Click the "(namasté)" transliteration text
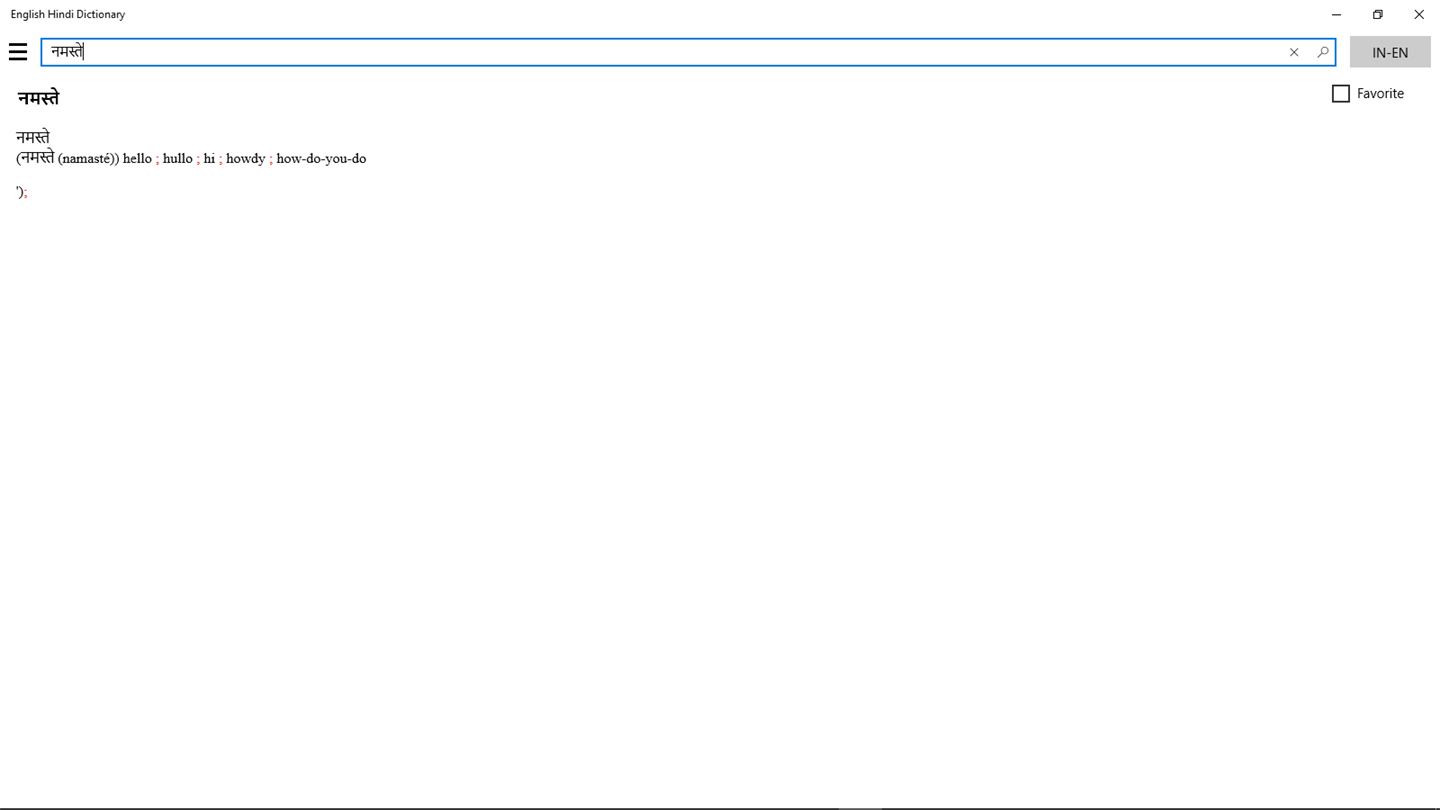 (x=88, y=158)
